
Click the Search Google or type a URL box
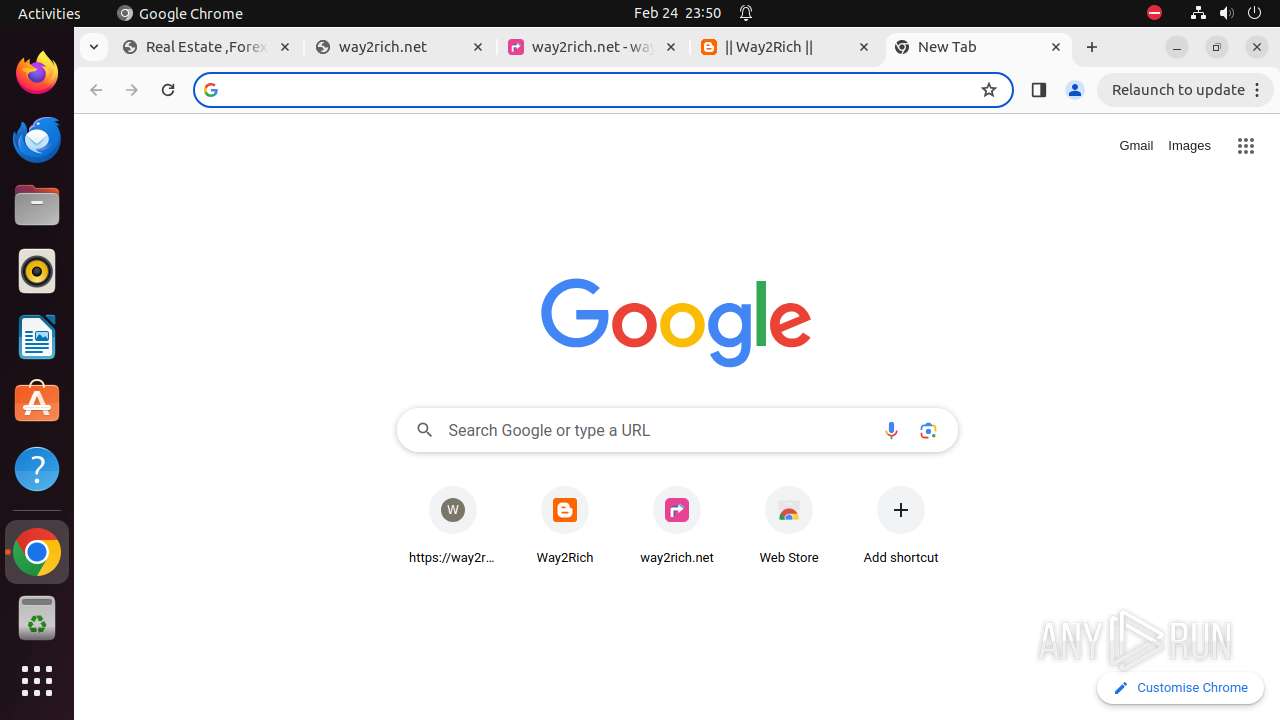pos(677,430)
